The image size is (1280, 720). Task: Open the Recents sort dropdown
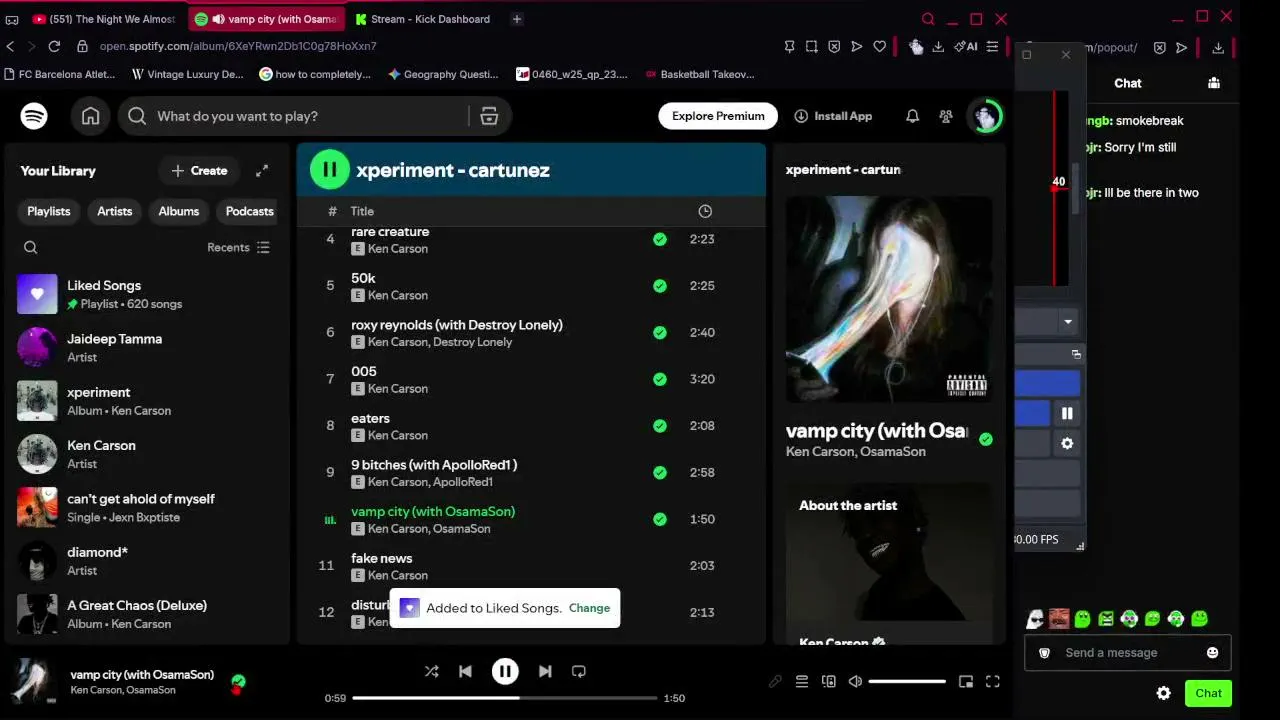[239, 247]
